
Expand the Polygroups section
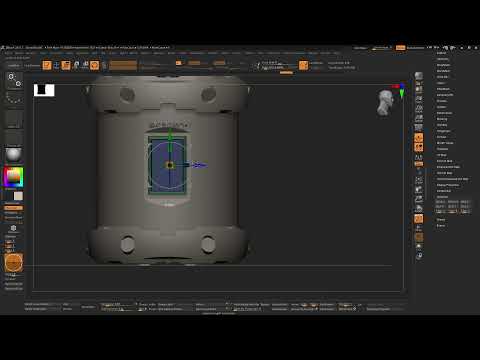(443, 131)
